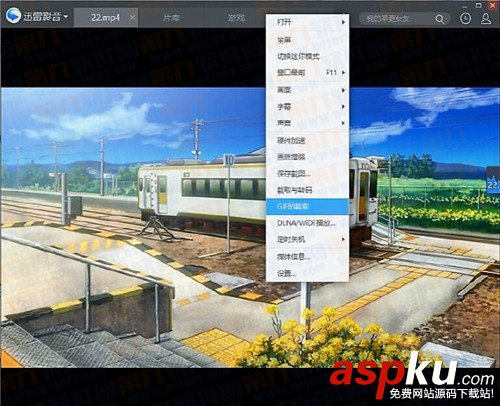The height and width of the screenshot is (406, 500).
Task: Toggle 硬件加速 hardware acceleration
Action: coord(307,141)
